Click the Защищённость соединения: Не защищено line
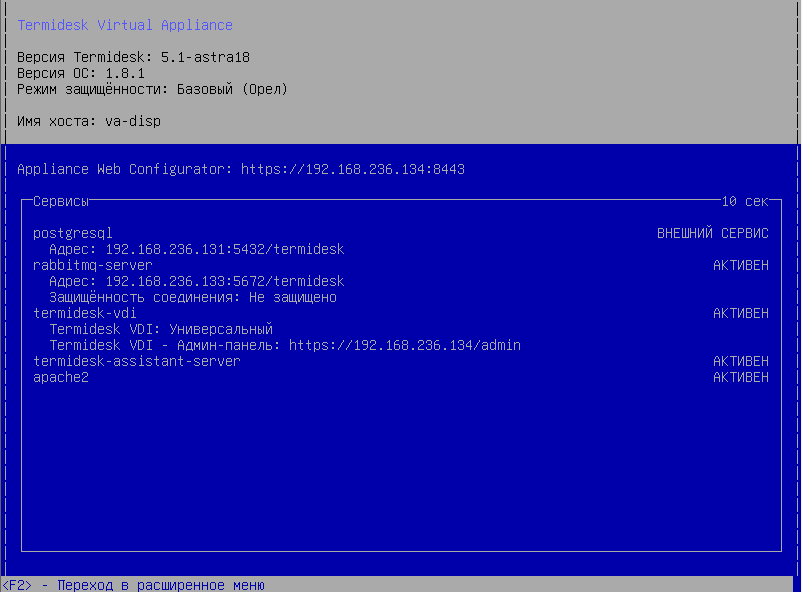Viewport: 802px width, 592px height. tap(193, 297)
